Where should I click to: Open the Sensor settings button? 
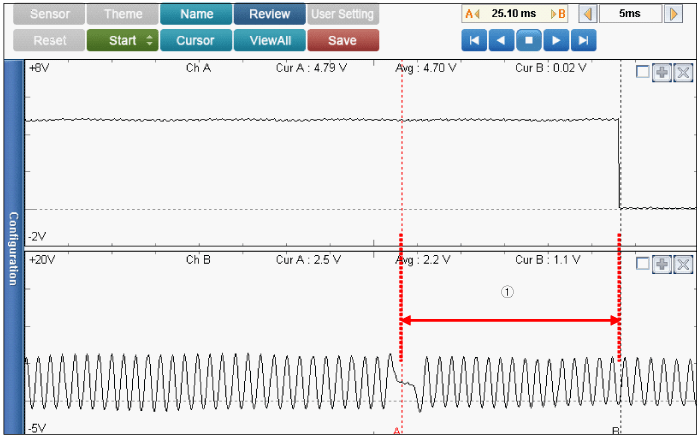(49, 14)
